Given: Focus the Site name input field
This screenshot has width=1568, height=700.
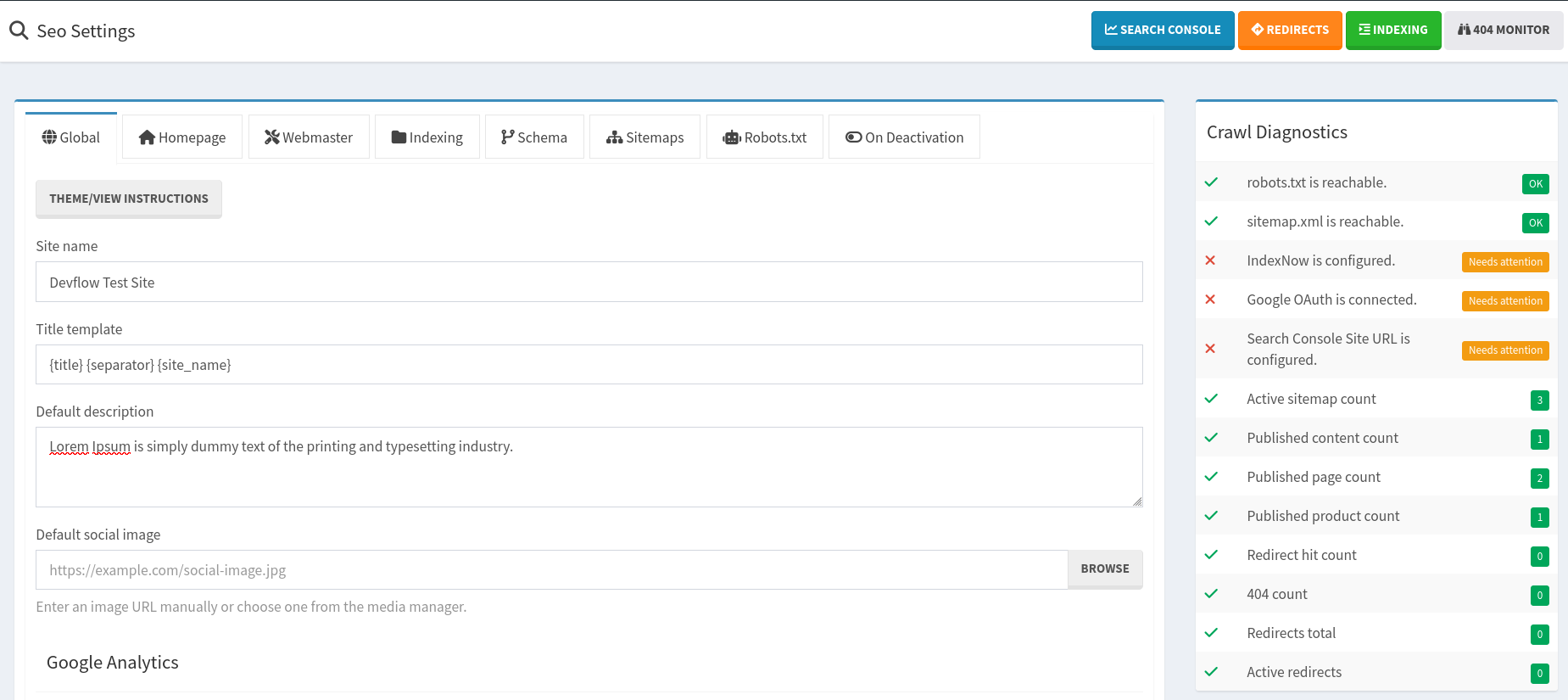Looking at the screenshot, I should click(589, 282).
